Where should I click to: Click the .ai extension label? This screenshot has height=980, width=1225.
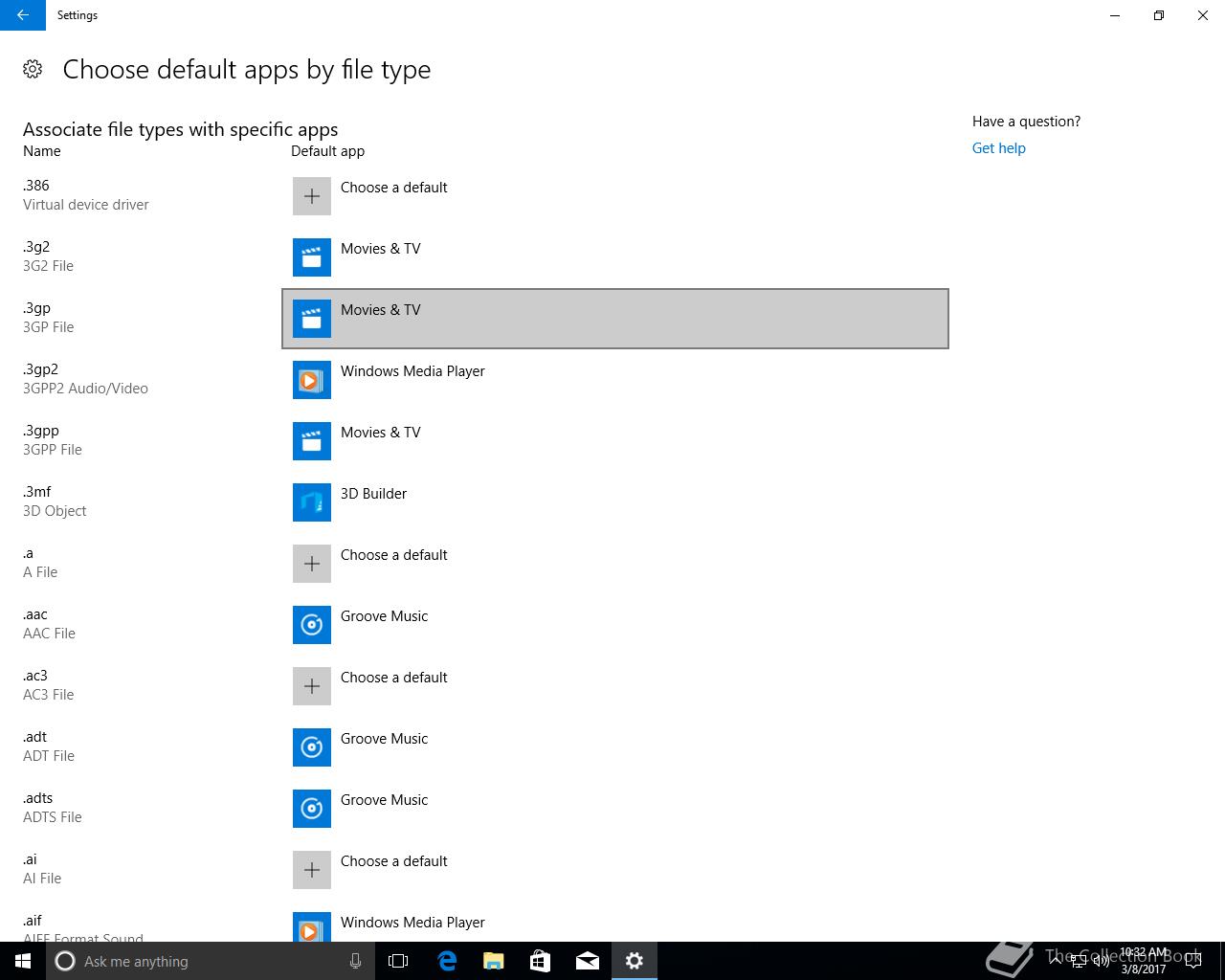click(30, 859)
